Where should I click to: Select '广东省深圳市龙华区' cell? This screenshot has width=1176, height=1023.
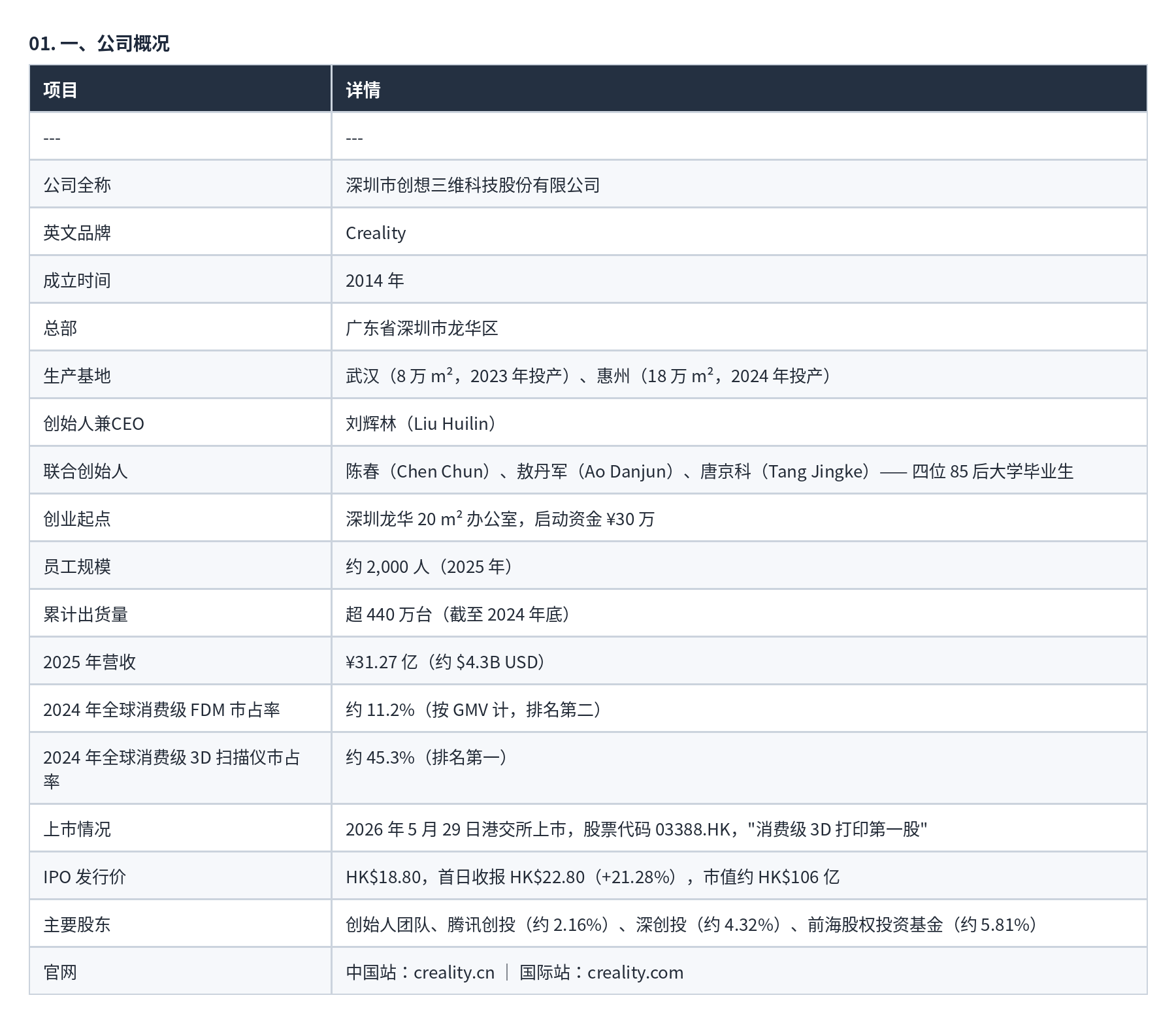click(739, 327)
